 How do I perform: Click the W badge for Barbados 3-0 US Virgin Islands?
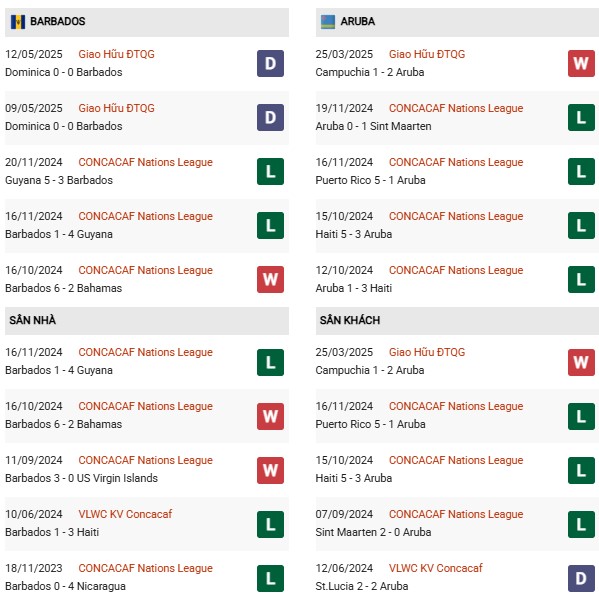tap(270, 470)
